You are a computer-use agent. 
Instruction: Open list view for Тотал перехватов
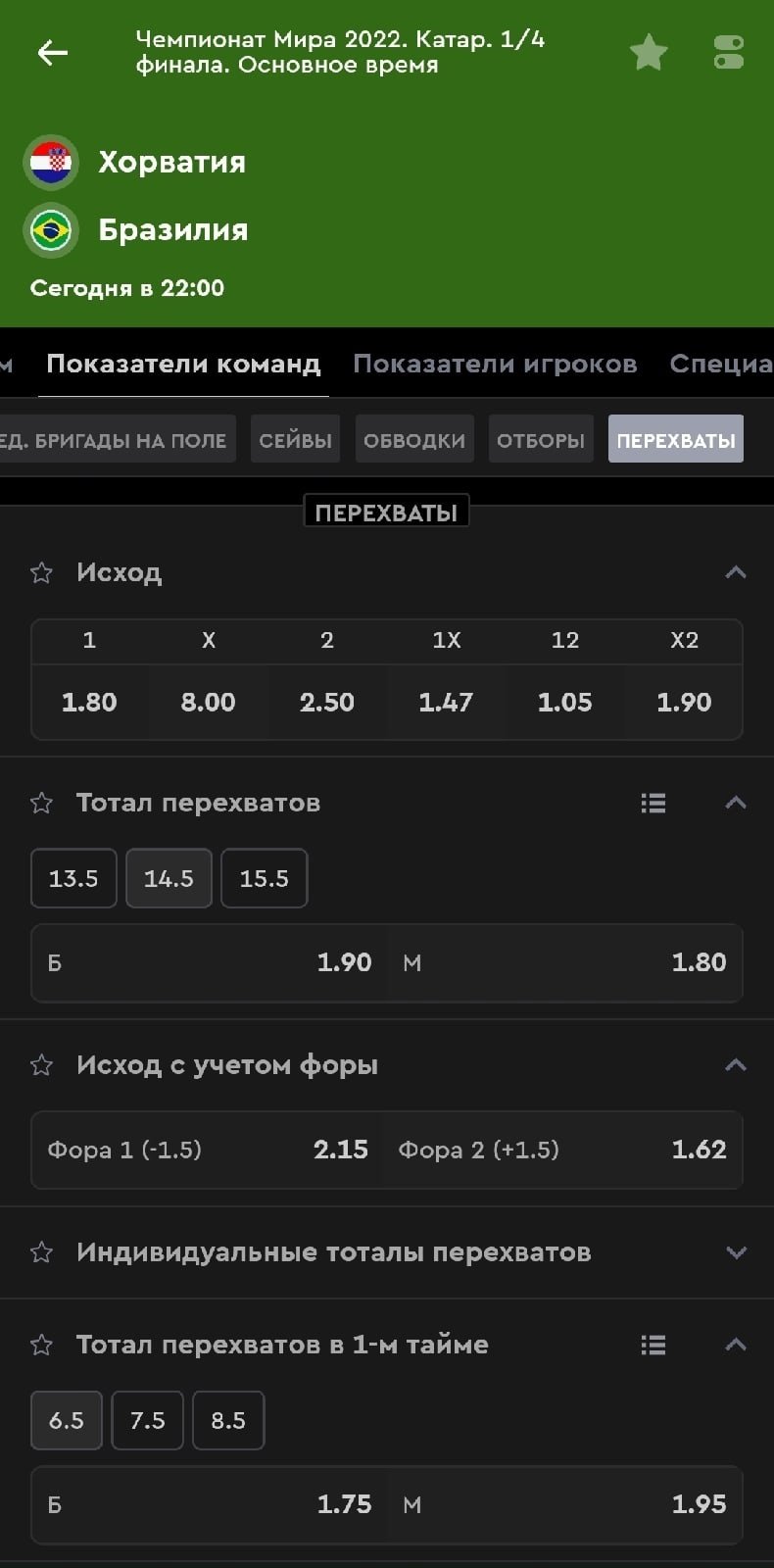coord(653,804)
